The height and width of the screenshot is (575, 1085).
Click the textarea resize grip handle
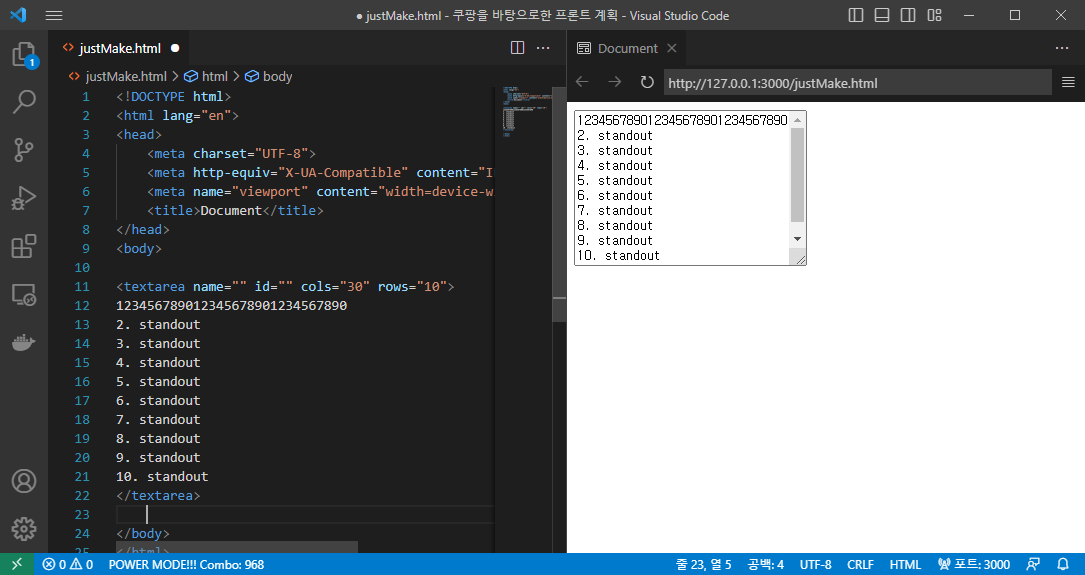click(x=800, y=259)
